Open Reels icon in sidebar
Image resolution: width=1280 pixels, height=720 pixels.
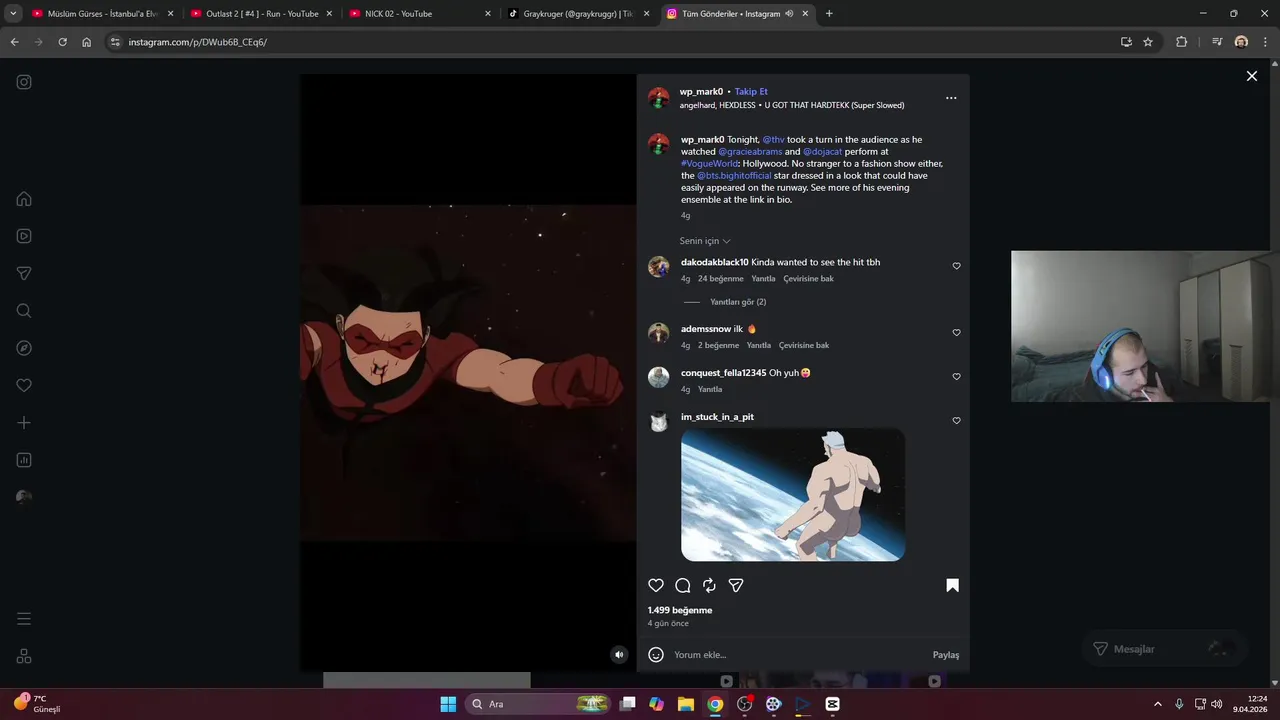[24, 236]
